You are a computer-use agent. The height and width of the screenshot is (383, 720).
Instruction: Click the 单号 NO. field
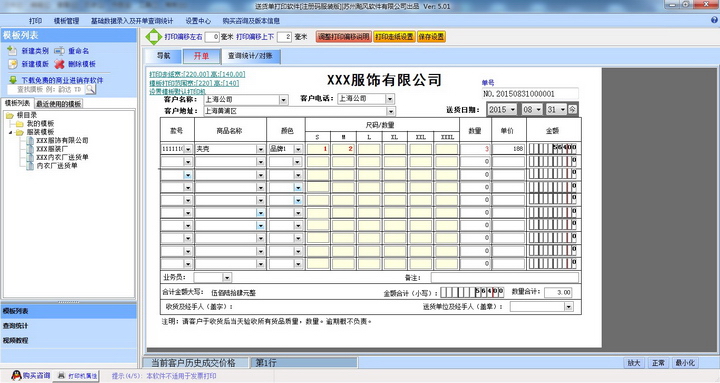530,94
